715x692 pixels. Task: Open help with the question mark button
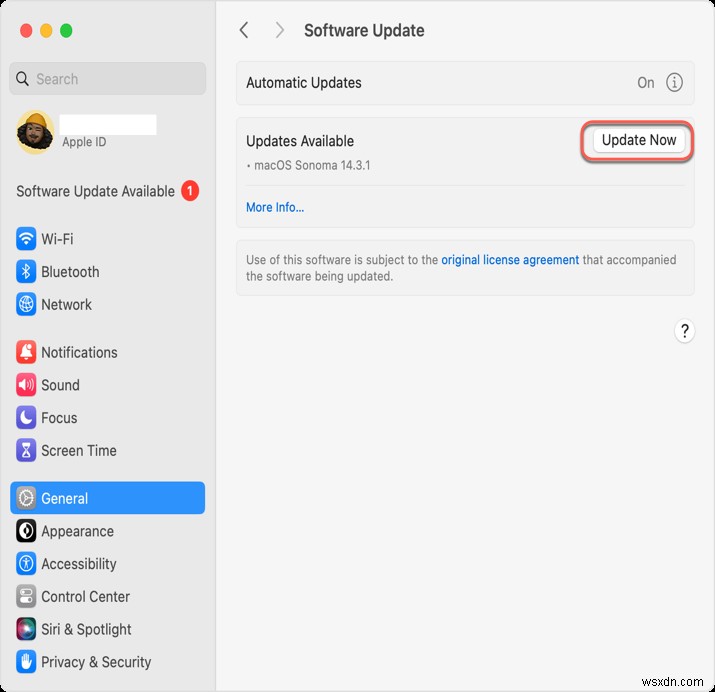tap(684, 331)
